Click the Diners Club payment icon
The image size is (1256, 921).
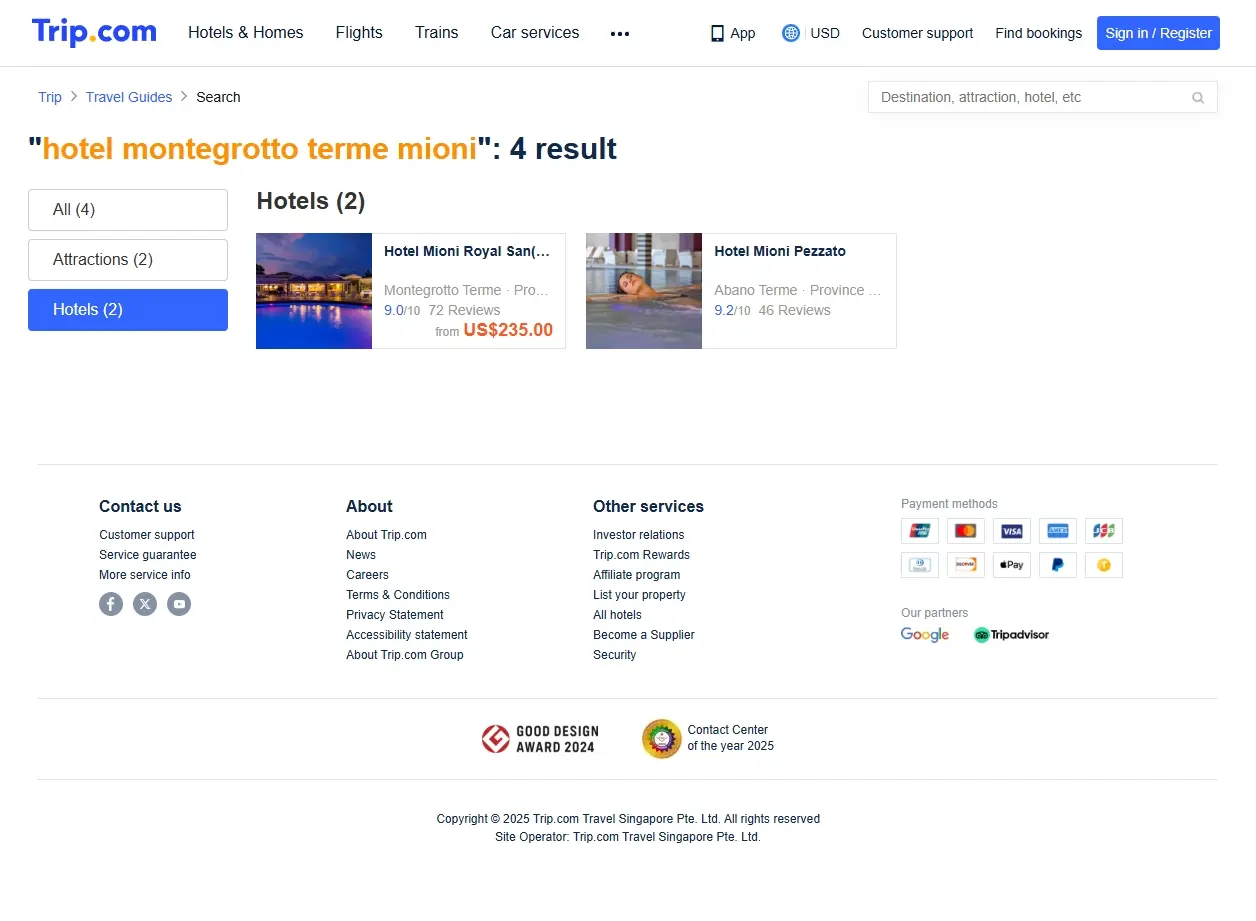pyautogui.click(x=920, y=565)
